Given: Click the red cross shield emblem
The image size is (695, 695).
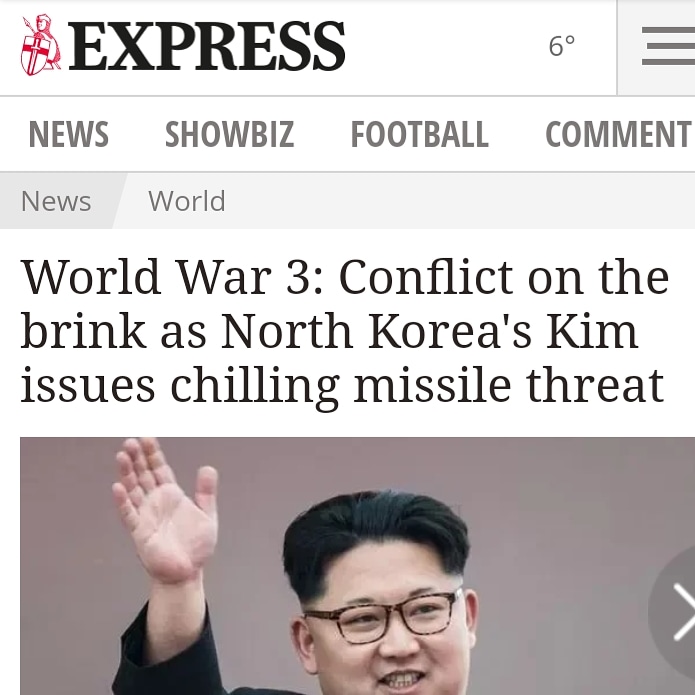Looking at the screenshot, I should tap(34, 54).
